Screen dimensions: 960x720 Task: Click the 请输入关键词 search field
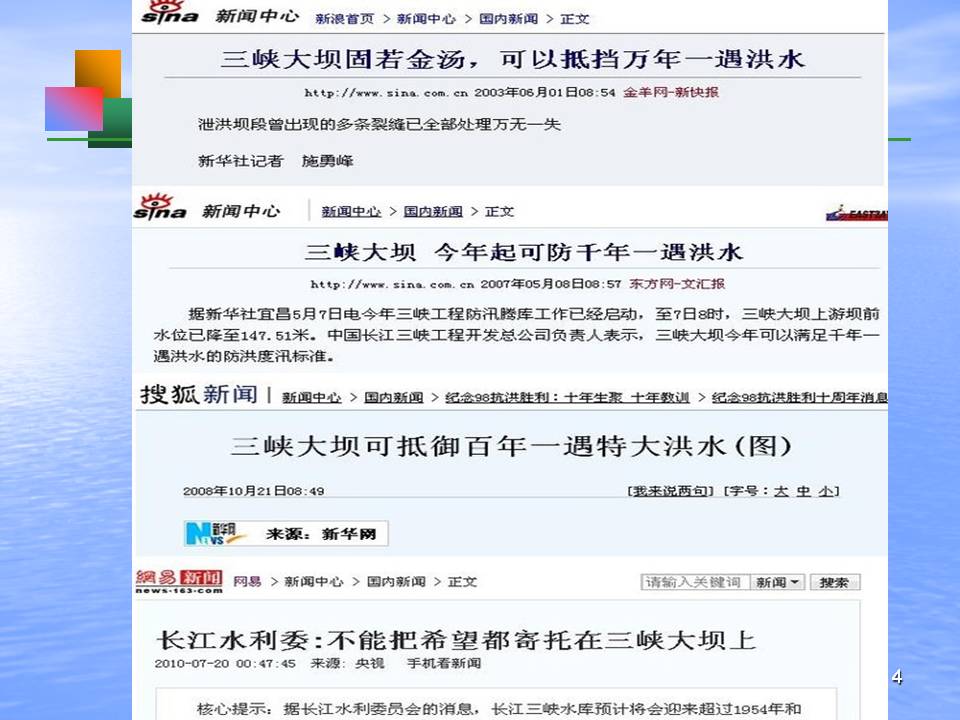(696, 582)
